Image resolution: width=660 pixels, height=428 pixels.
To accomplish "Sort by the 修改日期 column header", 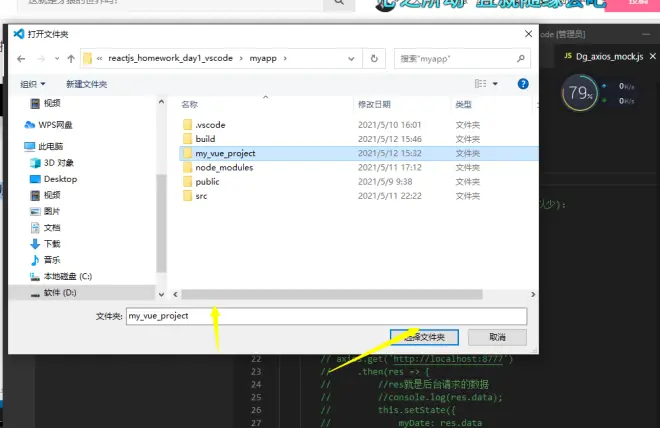I will pos(374,104).
